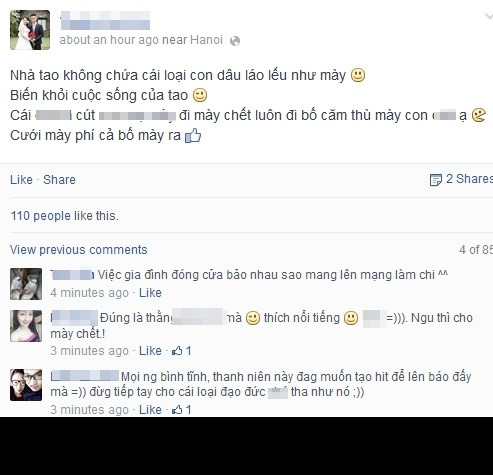
Task: Click the 'about an hour ago' timestamp
Action: (109, 40)
